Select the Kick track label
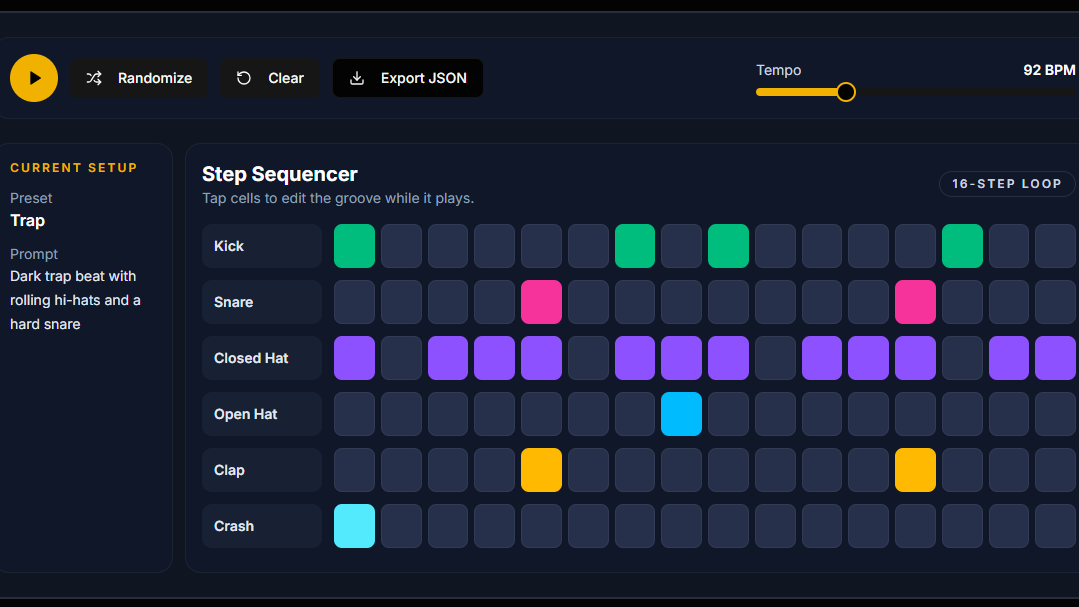This screenshot has height=607, width=1079. pyautogui.click(x=261, y=245)
